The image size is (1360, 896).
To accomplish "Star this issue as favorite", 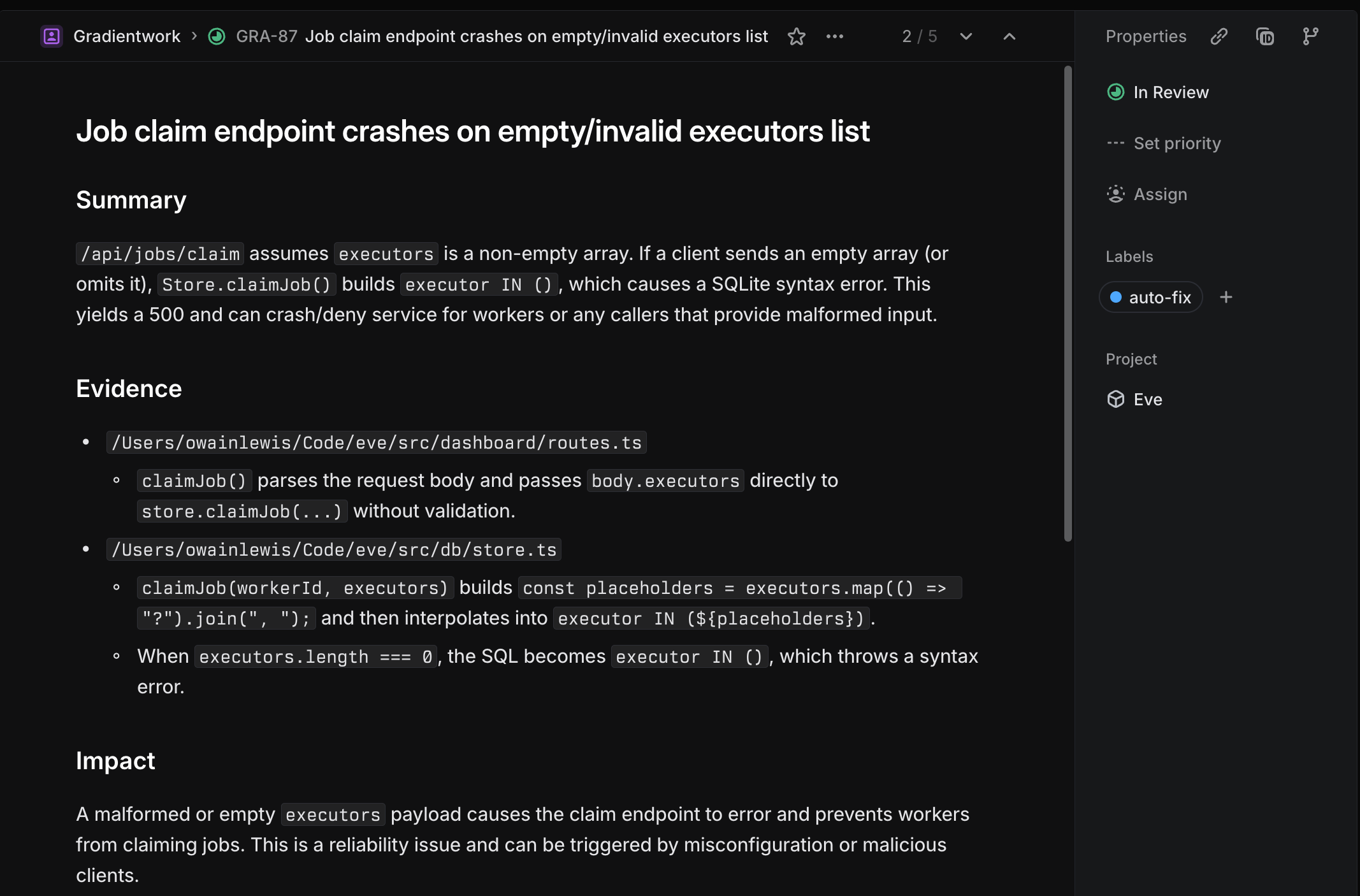I will [x=796, y=36].
